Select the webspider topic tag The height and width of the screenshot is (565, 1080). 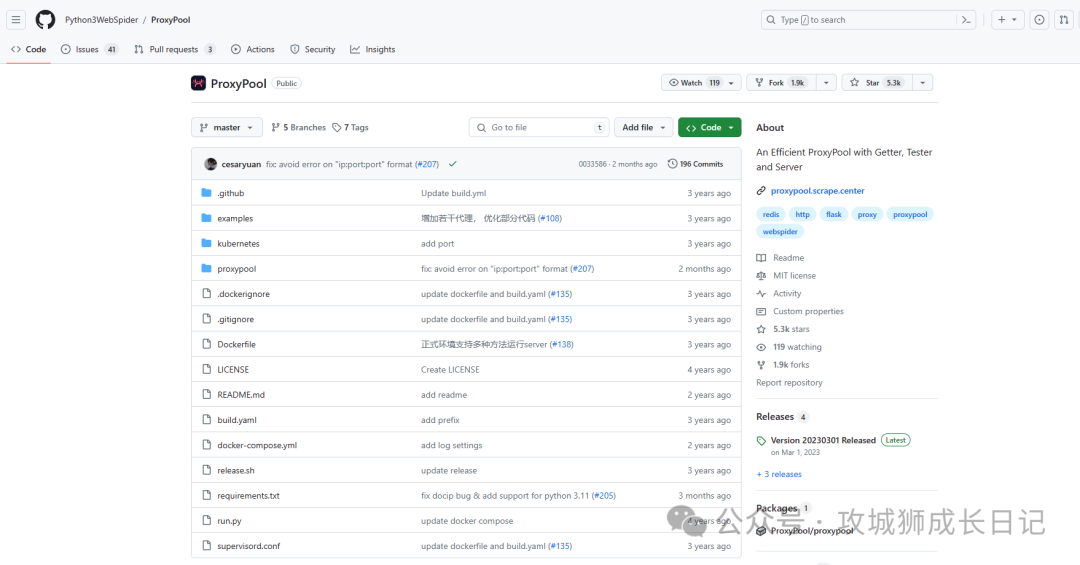pyautogui.click(x=780, y=232)
